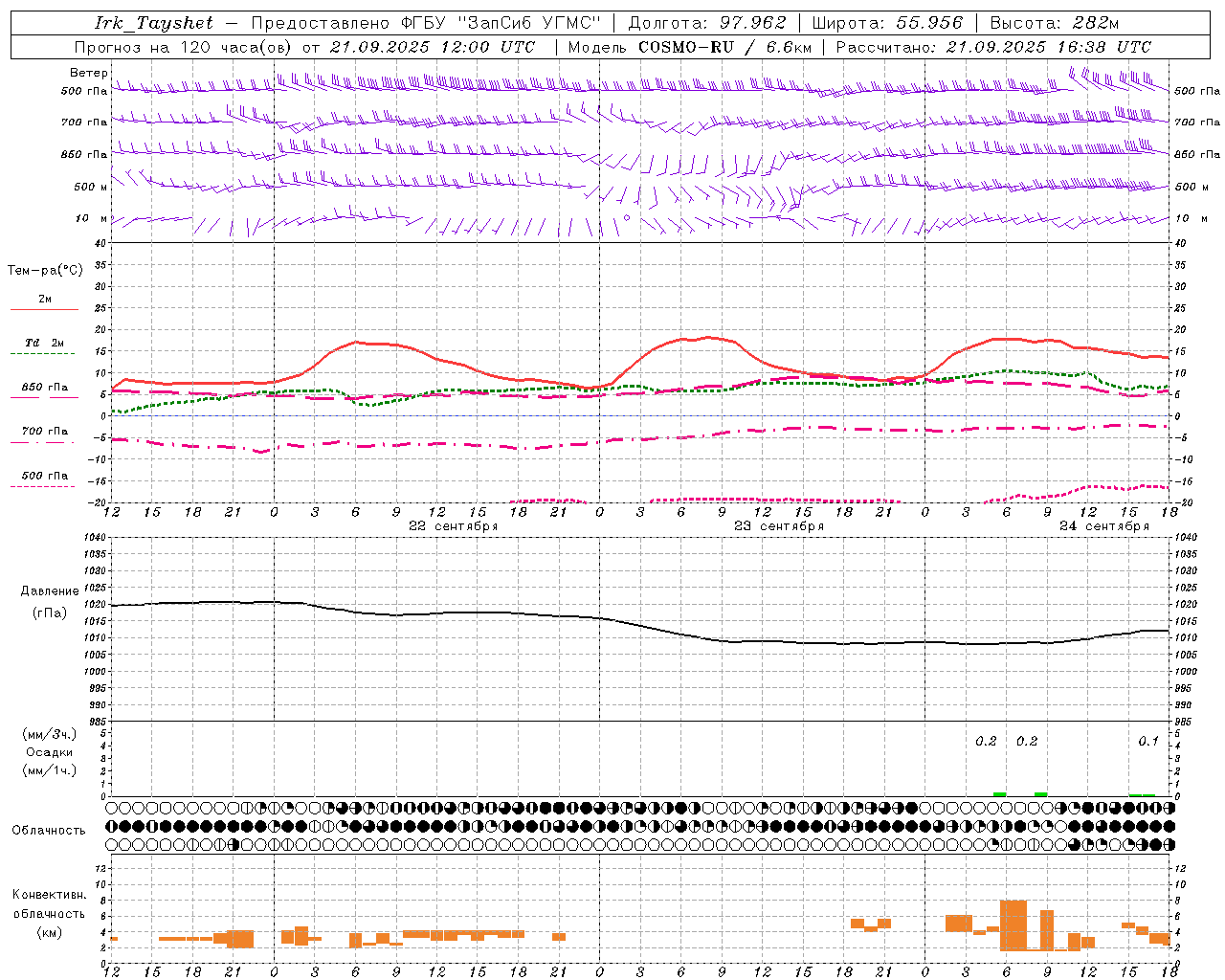Click the 'Тем-ра(°C)' temperature panel label
Image resolution: width=1225 pixels, height=980 pixels.
(45, 271)
